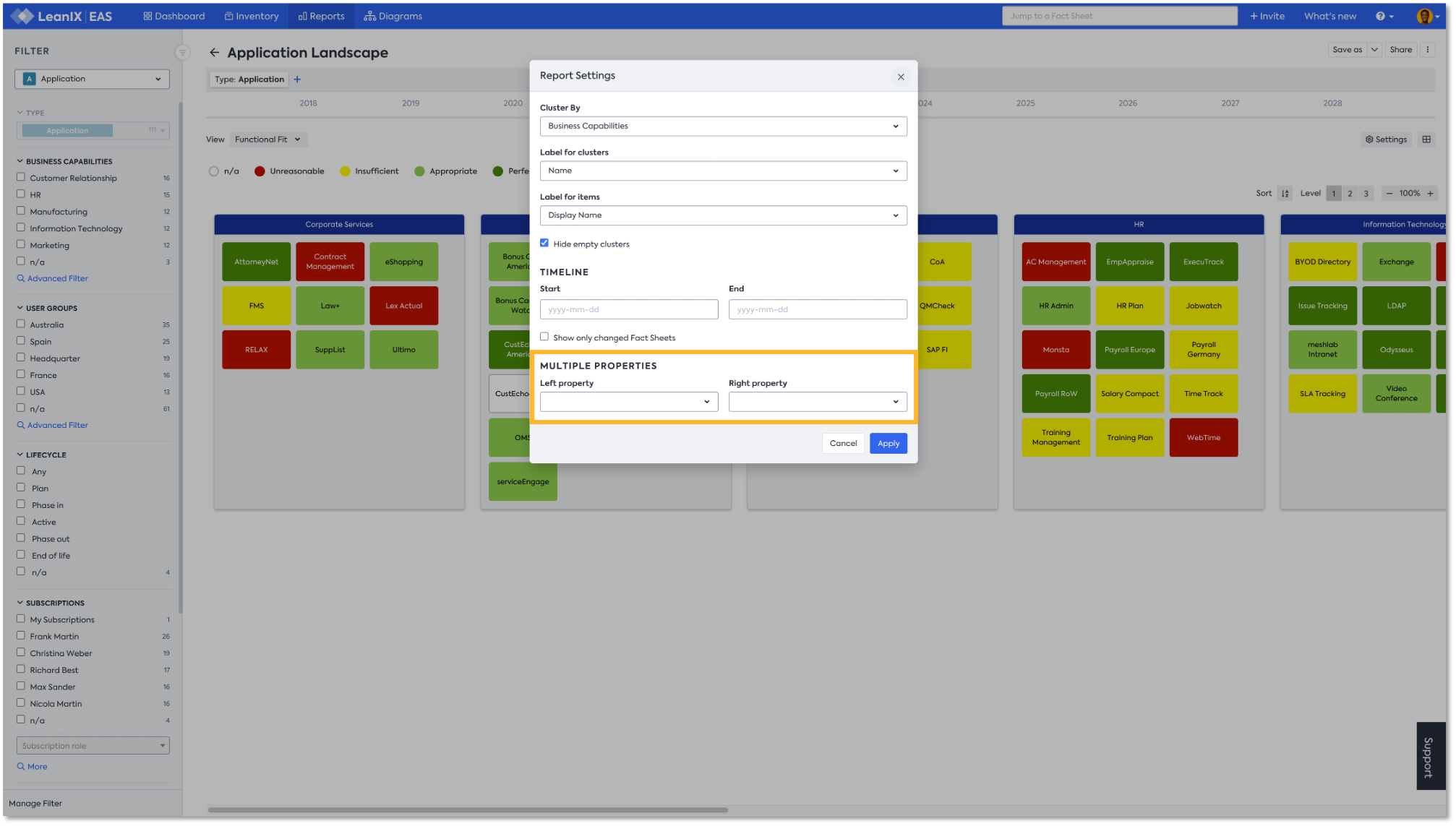Click the back arrow beside Application Landscape
Screen dimensions: 1456x826
coord(214,53)
